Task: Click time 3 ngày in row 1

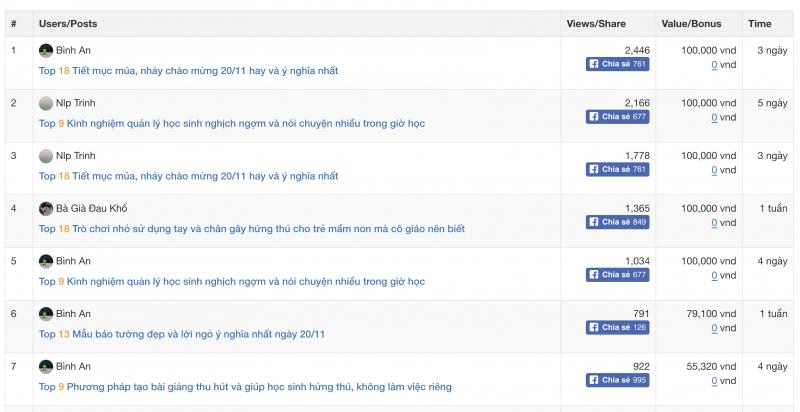Action: coord(772,50)
